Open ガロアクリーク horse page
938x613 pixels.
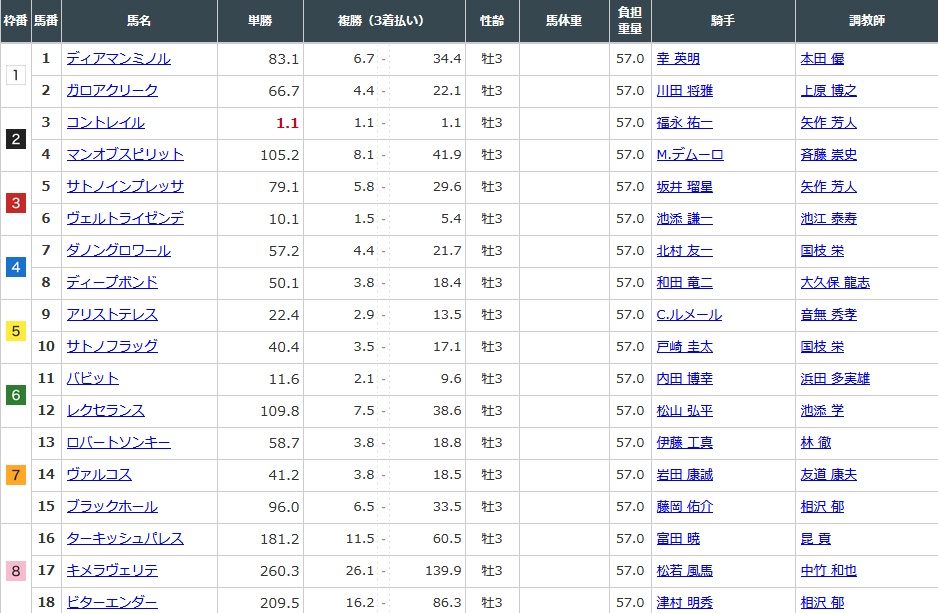112,91
